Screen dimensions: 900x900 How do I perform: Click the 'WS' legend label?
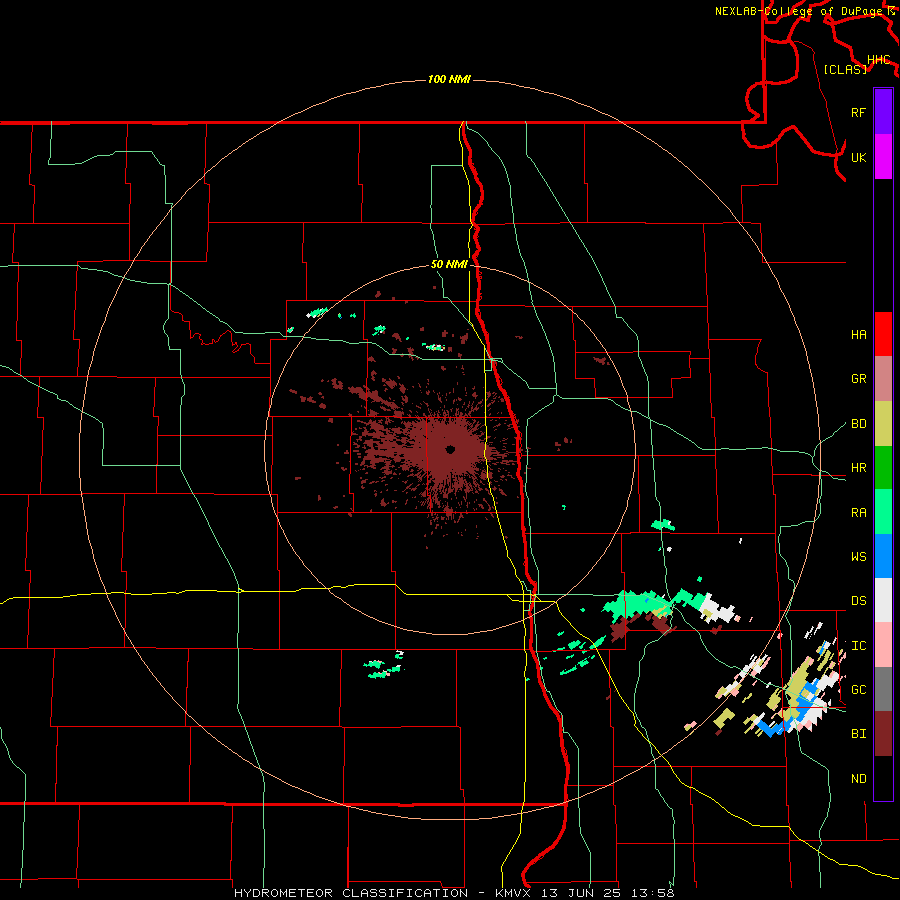(x=858, y=557)
